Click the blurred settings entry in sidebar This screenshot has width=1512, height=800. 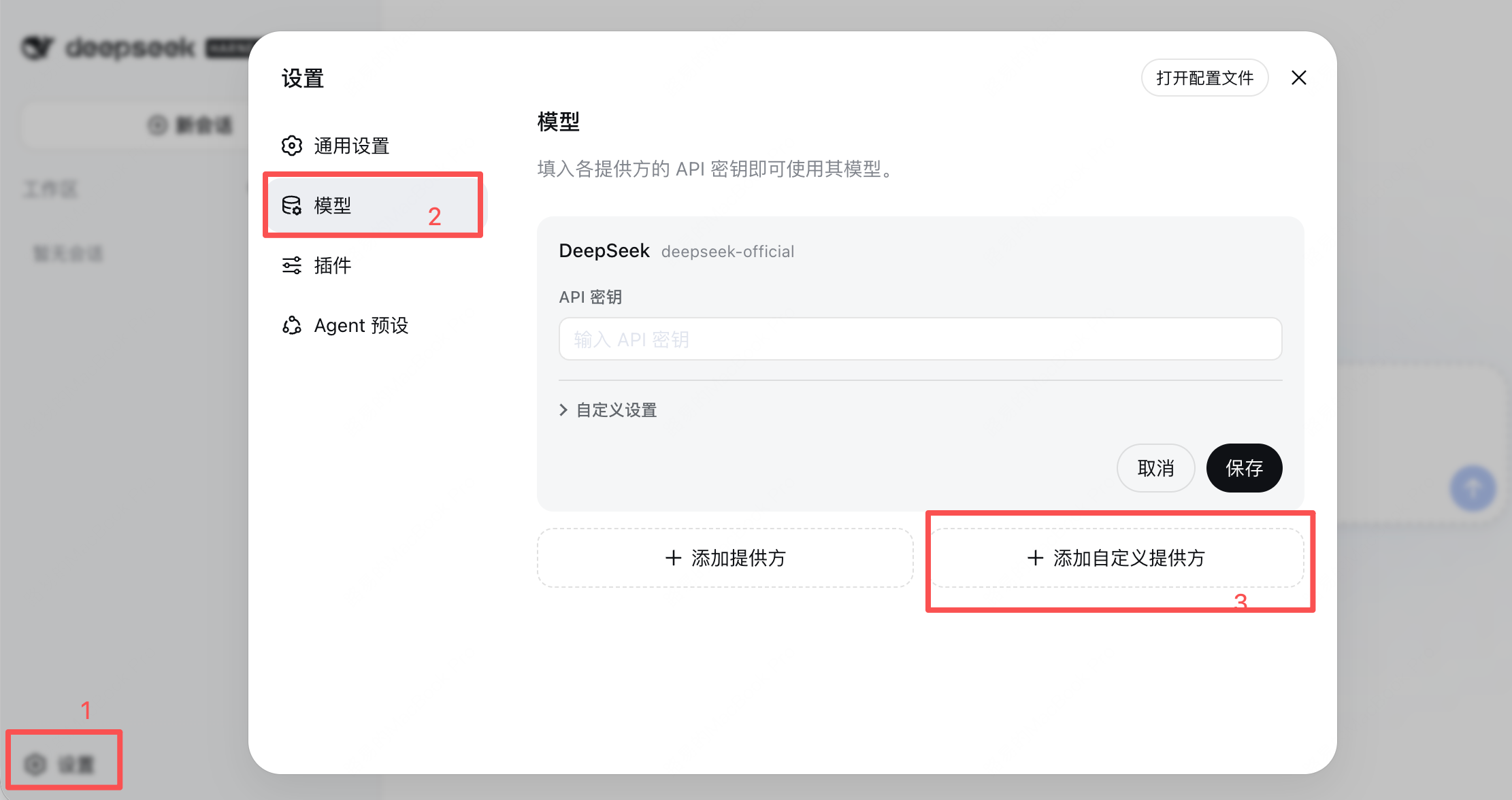tap(60, 764)
